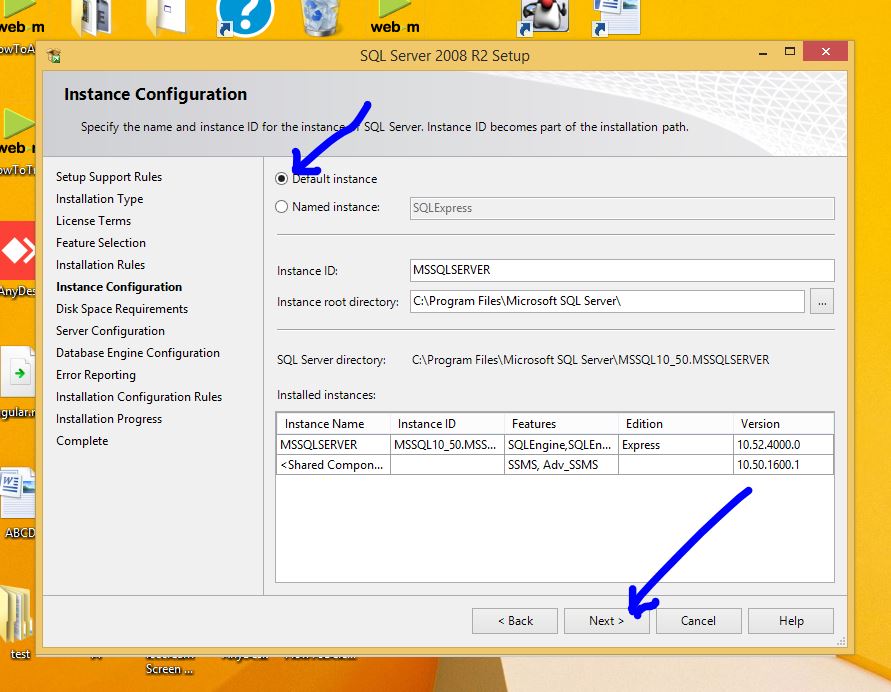
Task: Open the ABCD Word document icon
Action: pyautogui.click(x=18, y=495)
